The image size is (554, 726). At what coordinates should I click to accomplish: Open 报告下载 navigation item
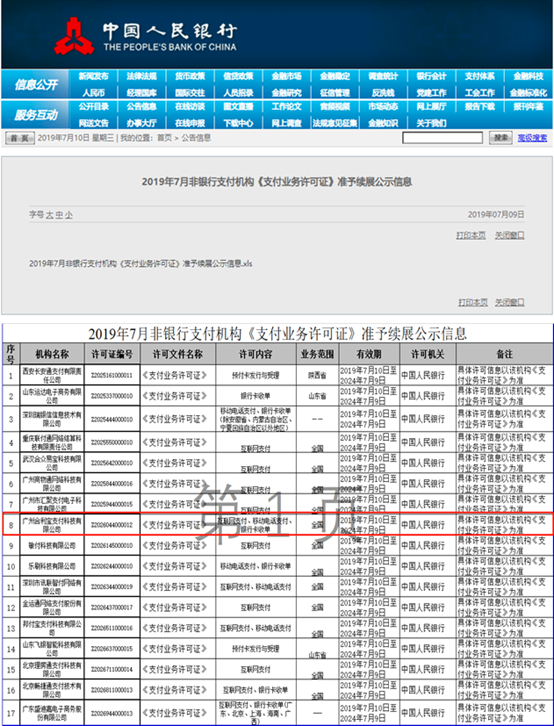479,106
